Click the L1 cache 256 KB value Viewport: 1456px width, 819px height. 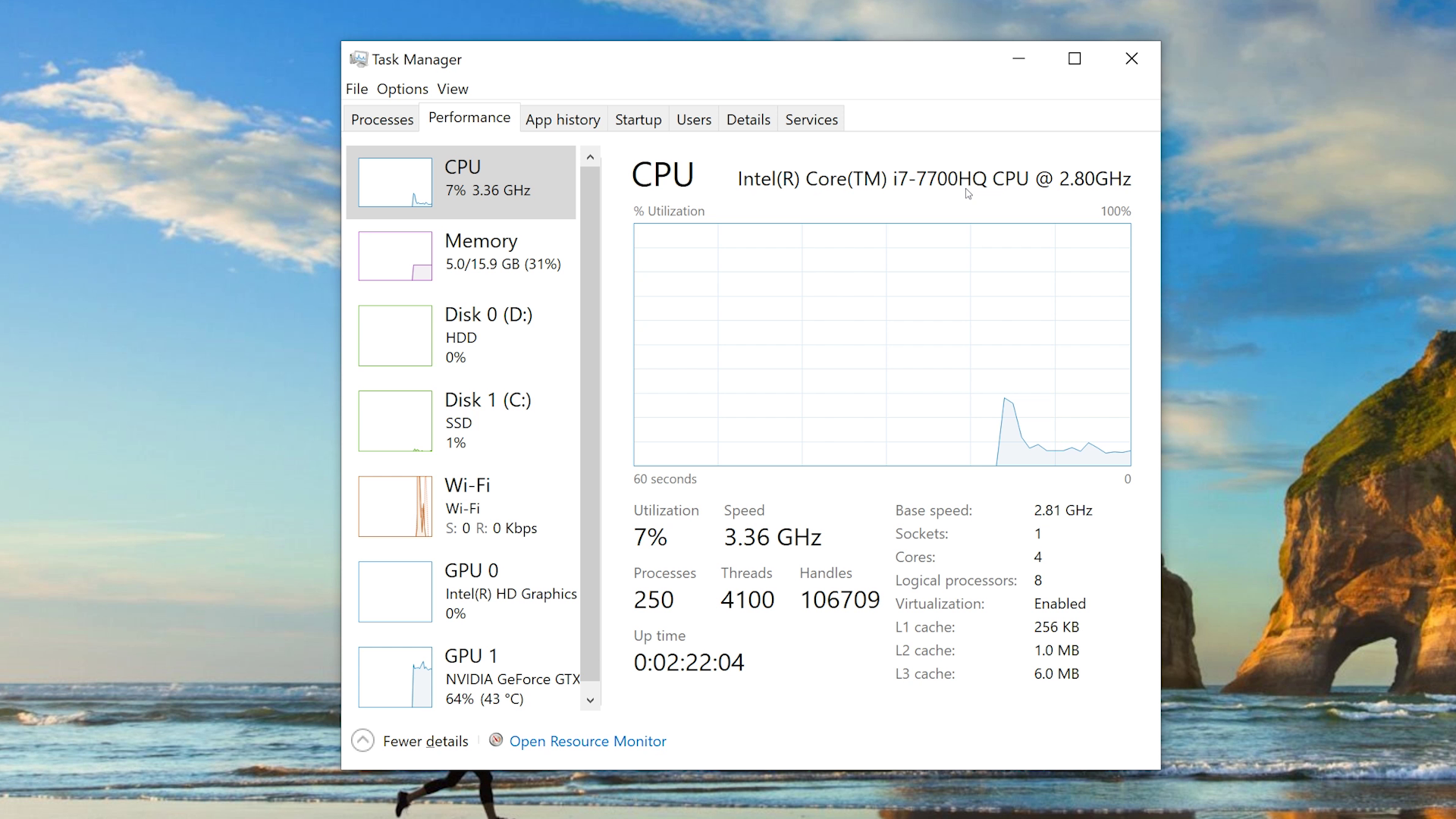(x=1056, y=627)
